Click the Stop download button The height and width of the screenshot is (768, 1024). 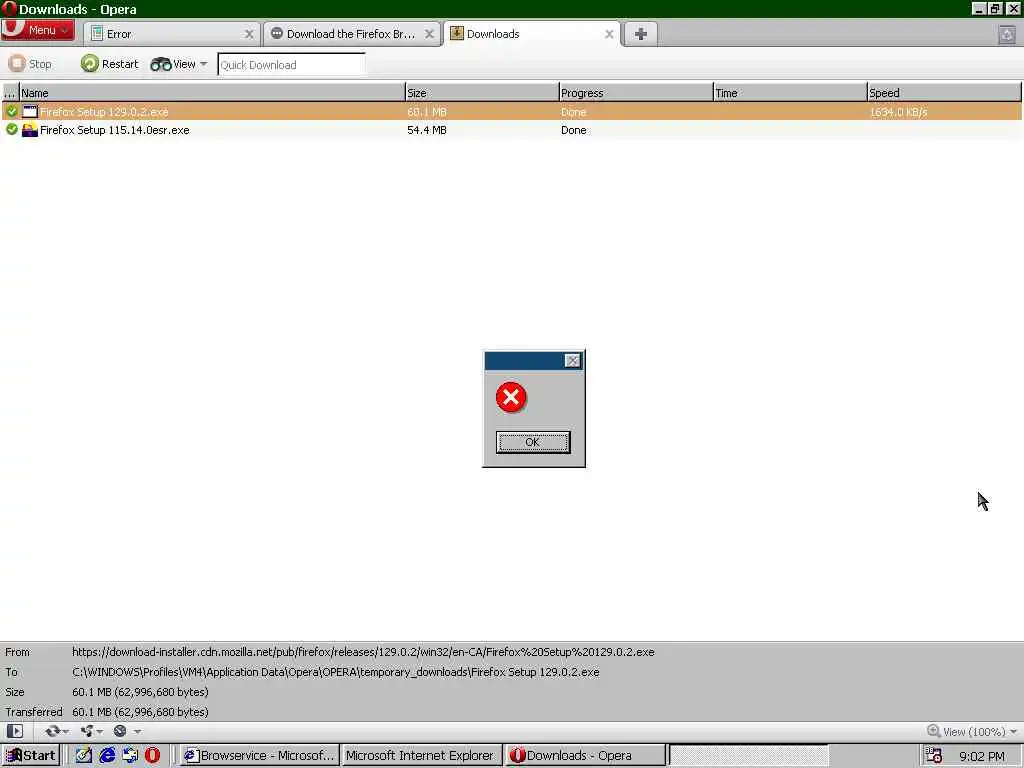tap(31, 64)
